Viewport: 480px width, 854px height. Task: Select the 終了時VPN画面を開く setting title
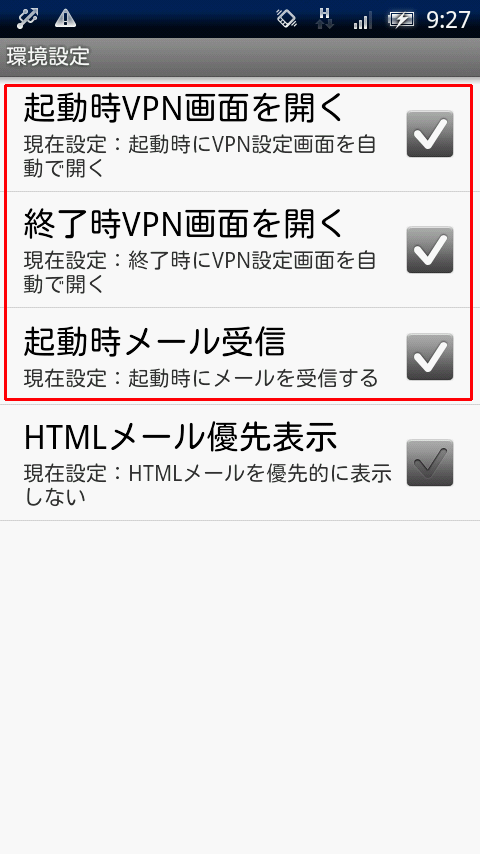coord(184,224)
